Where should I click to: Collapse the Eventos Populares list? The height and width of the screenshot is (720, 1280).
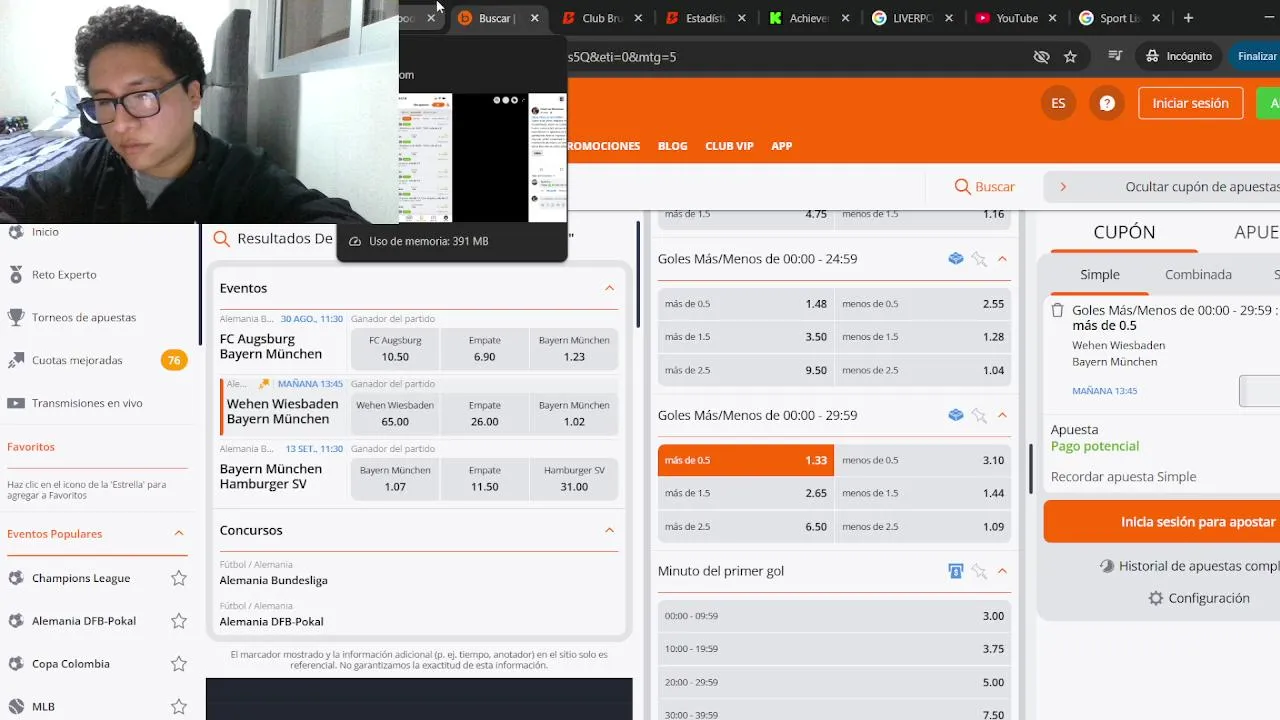coord(179,534)
